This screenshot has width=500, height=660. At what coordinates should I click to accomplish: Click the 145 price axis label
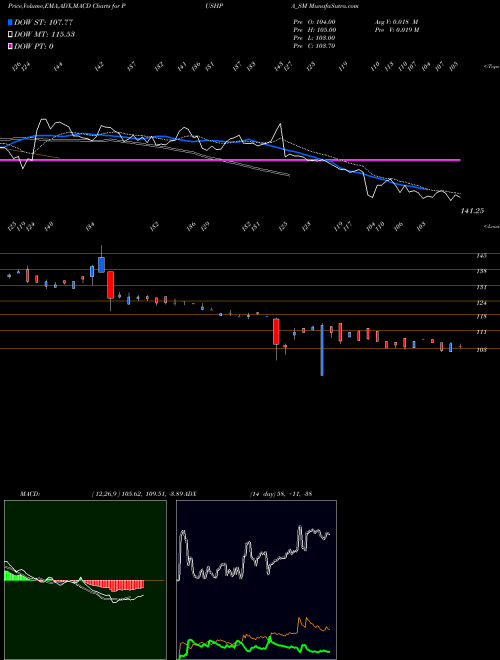click(482, 255)
